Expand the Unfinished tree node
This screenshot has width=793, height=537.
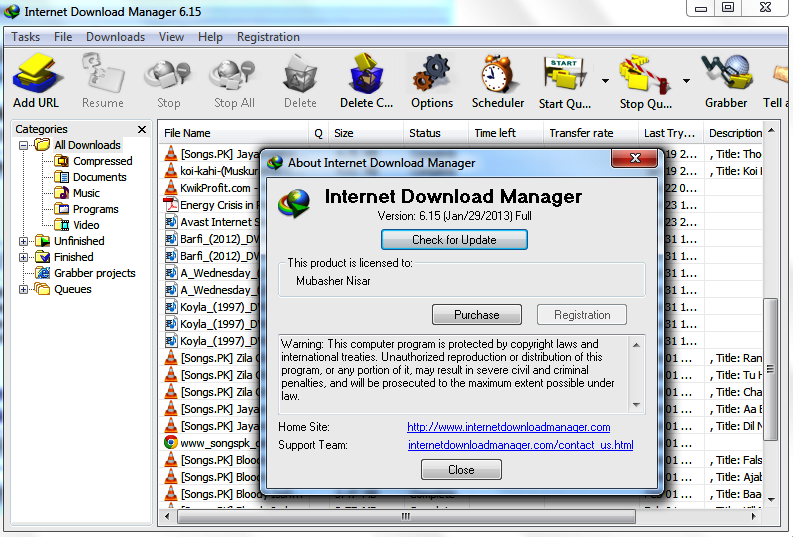click(x=23, y=242)
